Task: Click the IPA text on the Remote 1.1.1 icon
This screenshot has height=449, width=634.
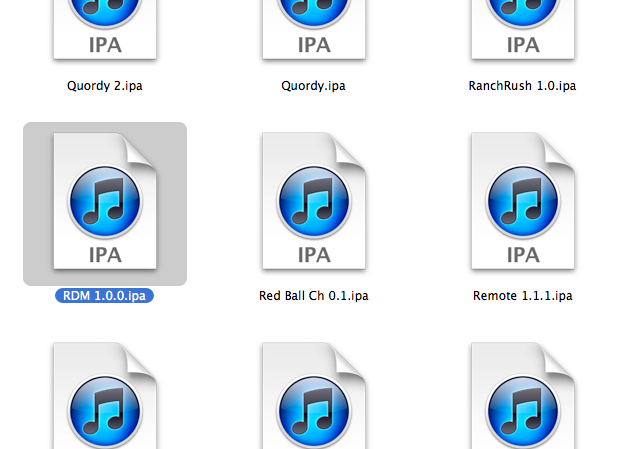Action: coord(522,255)
